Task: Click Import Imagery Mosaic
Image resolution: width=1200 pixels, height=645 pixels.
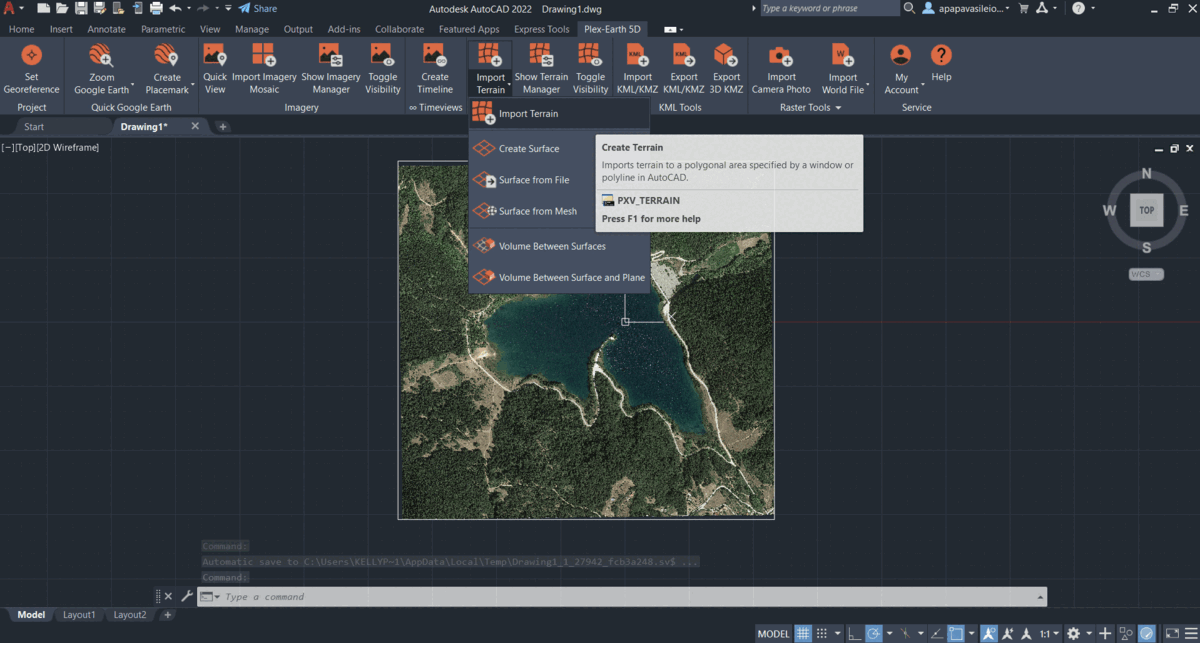Action: click(264, 68)
